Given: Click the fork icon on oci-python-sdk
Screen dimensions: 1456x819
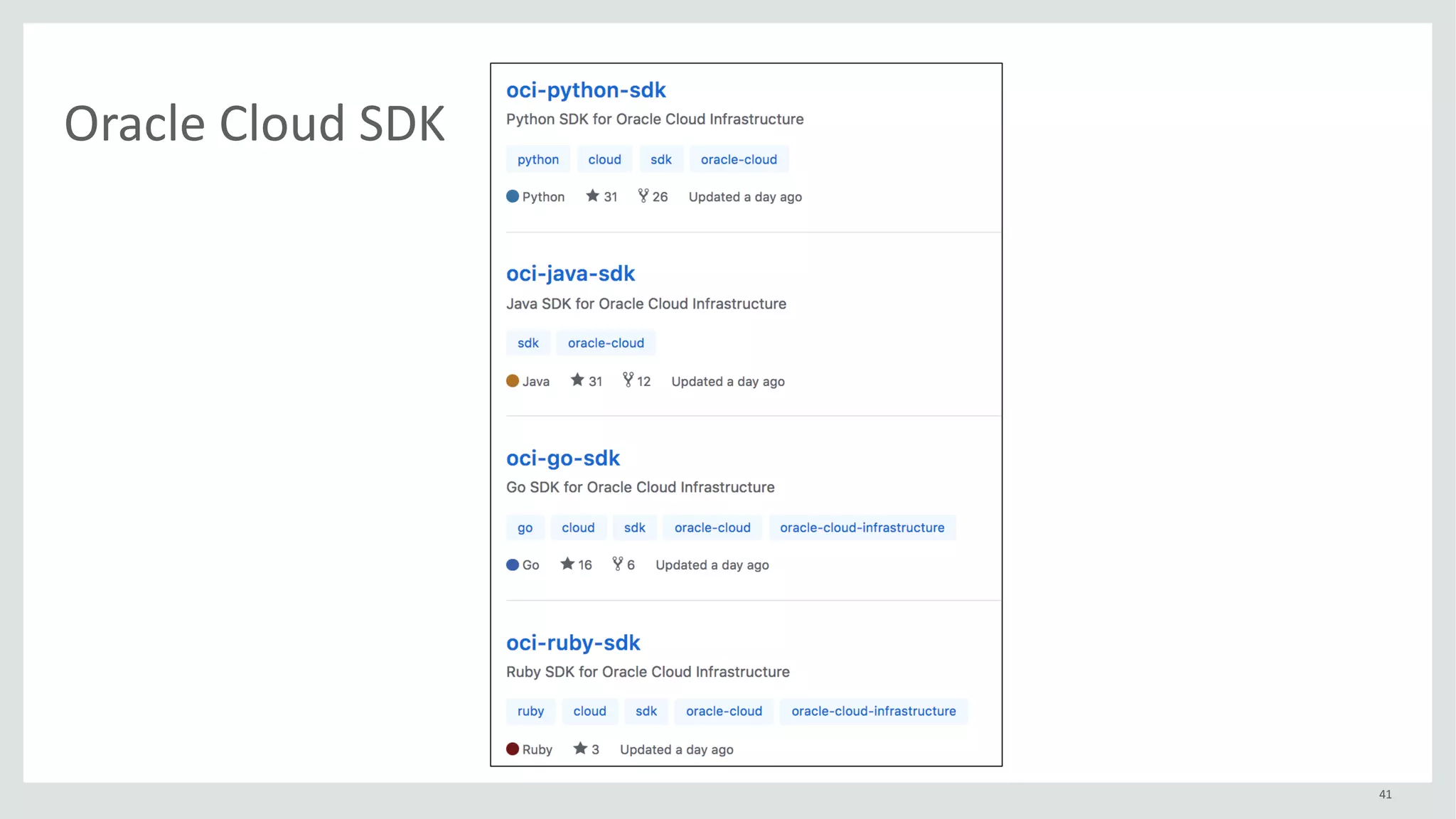Looking at the screenshot, I should pyautogui.click(x=643, y=196).
